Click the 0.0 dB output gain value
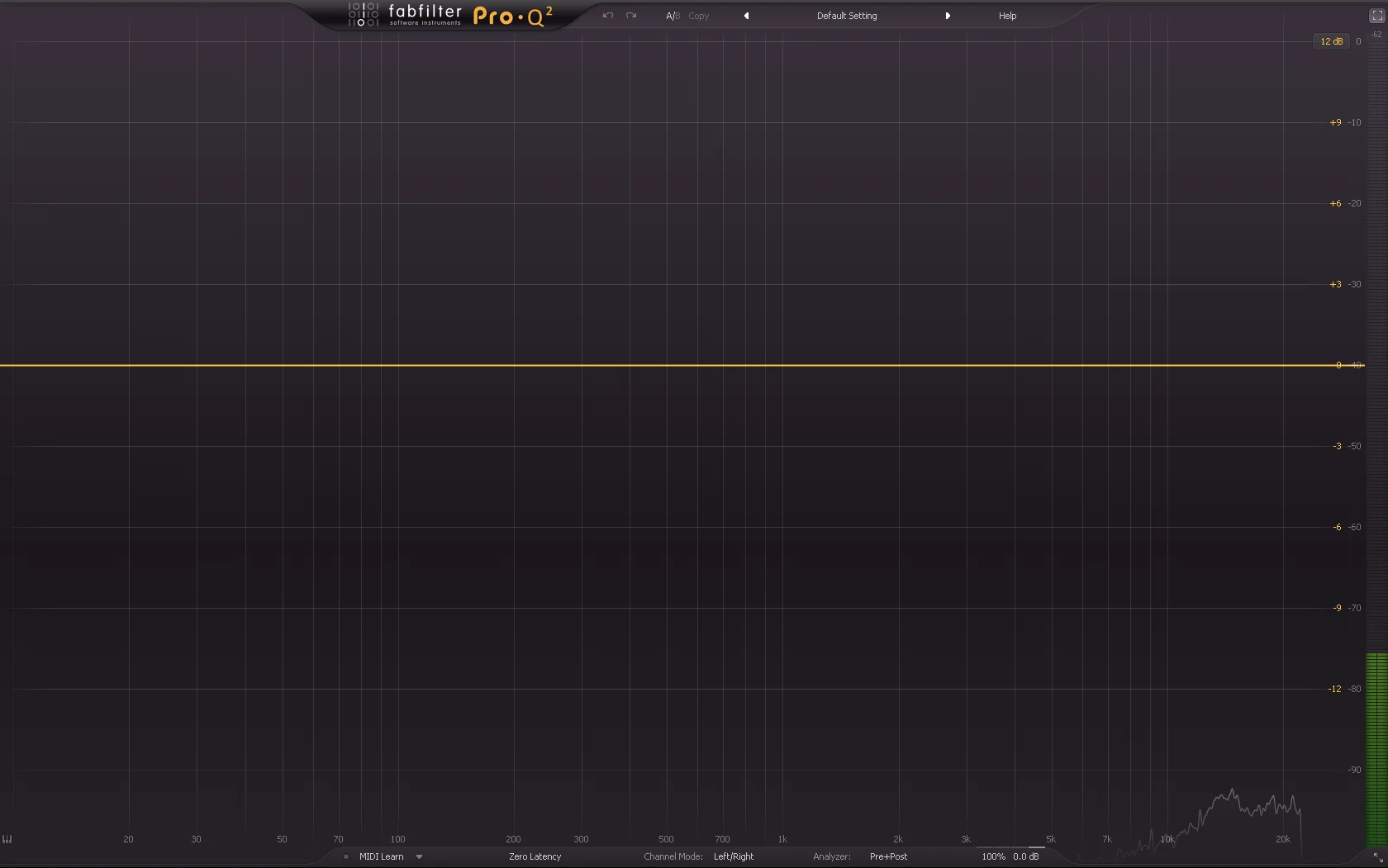Screen dimensions: 1388x868 pyautogui.click(x=1026, y=856)
